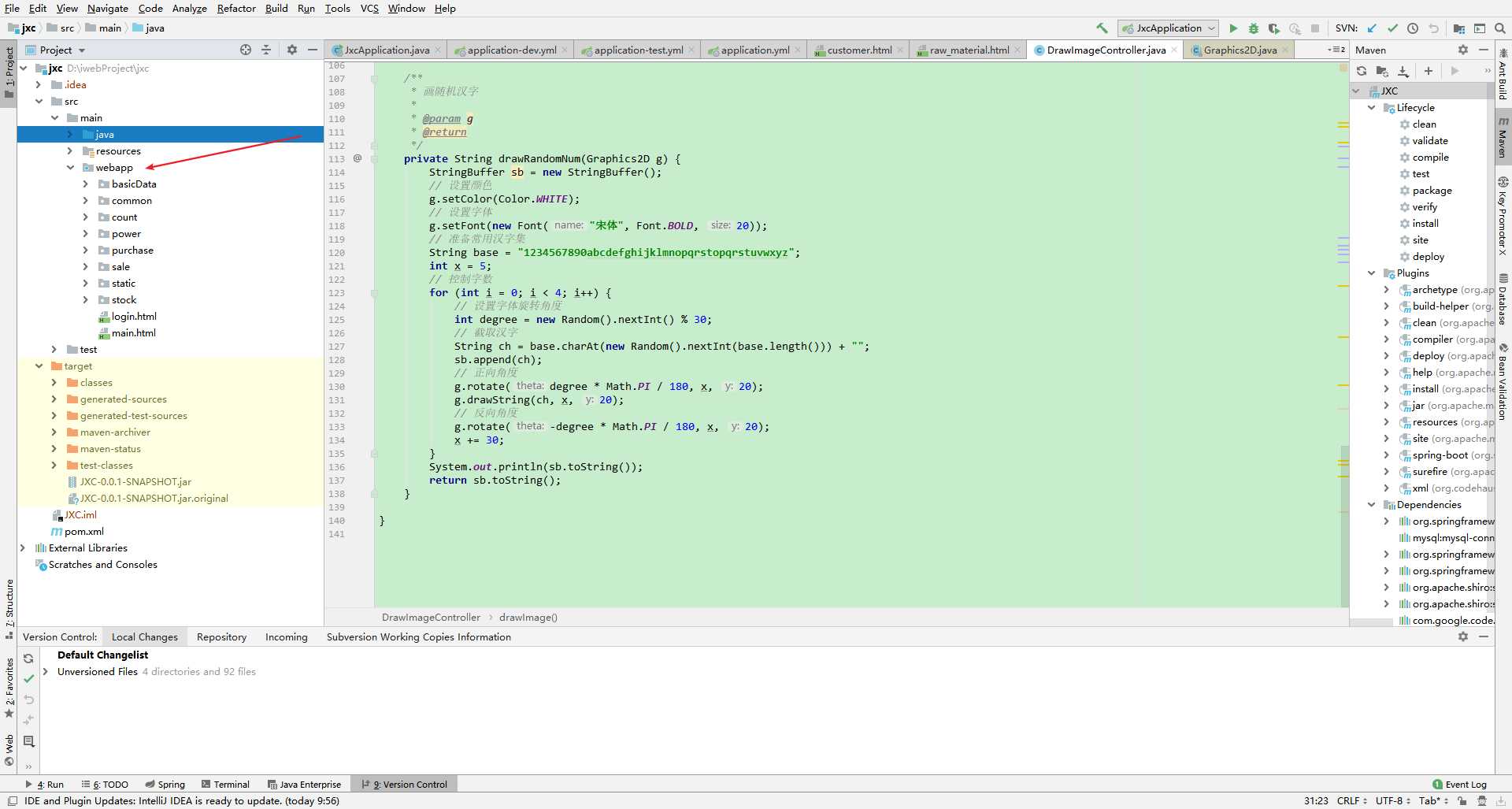Open the JxcApplication run configuration dropdown
The height and width of the screenshot is (809, 1512).
click(x=1169, y=28)
